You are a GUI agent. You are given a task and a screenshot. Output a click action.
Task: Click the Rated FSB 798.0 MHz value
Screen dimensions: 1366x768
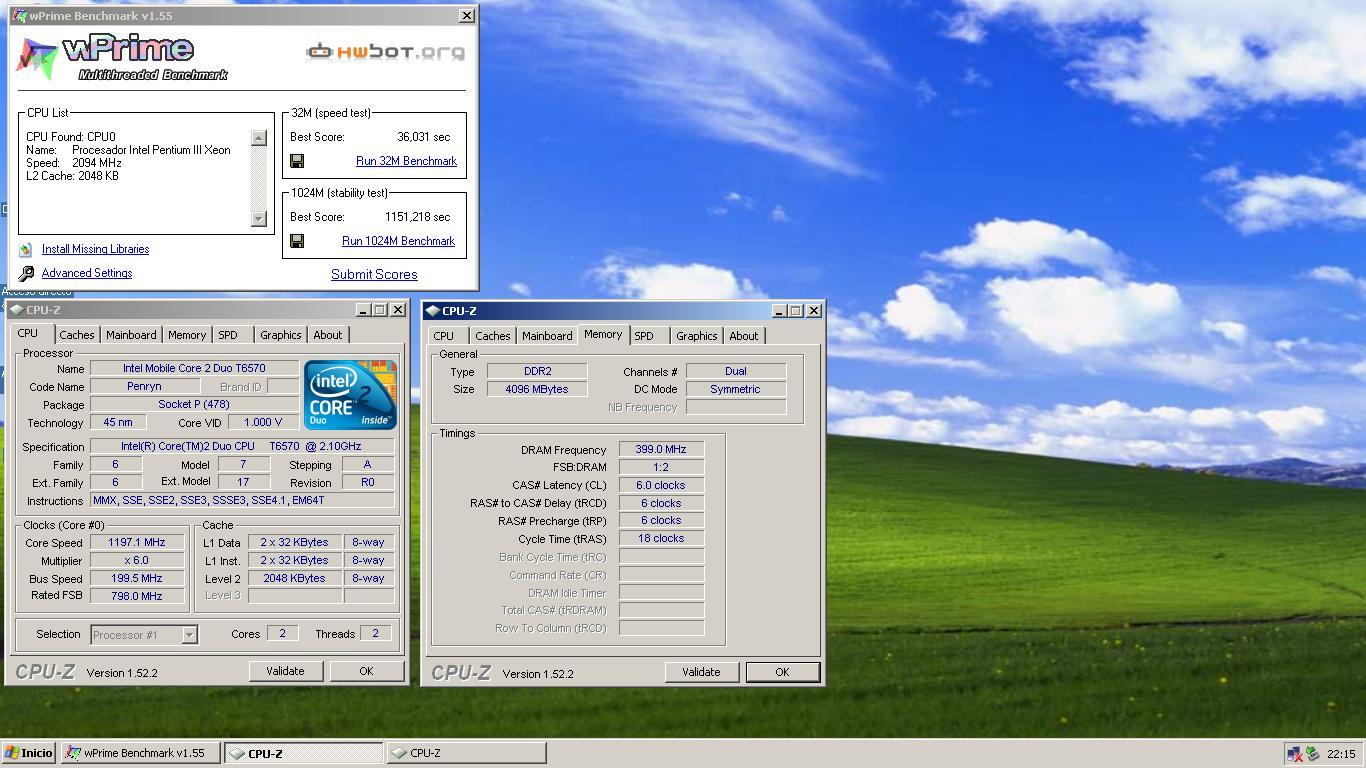click(137, 596)
